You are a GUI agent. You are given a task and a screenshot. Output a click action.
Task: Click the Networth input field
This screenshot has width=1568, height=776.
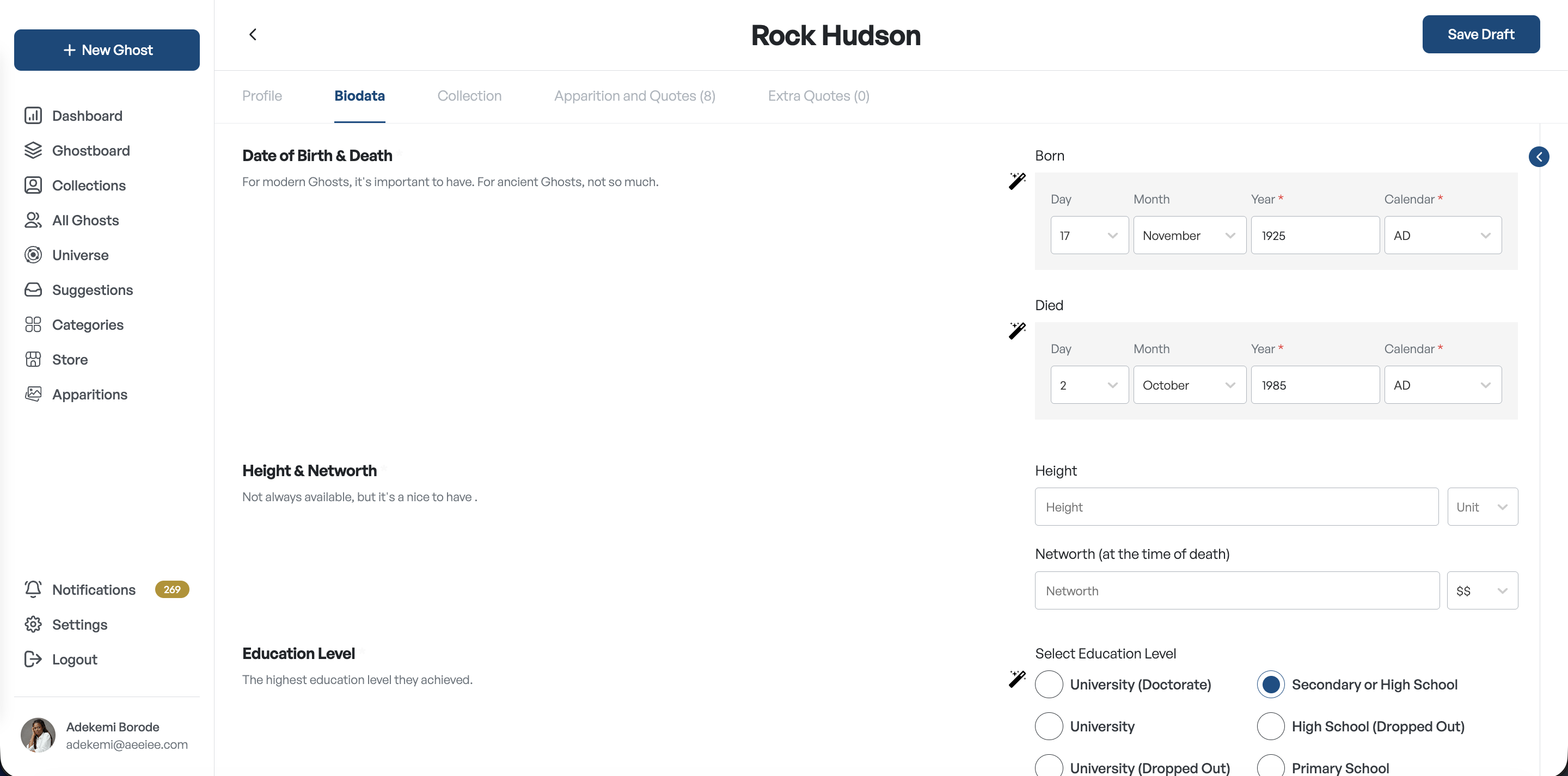(x=1237, y=591)
